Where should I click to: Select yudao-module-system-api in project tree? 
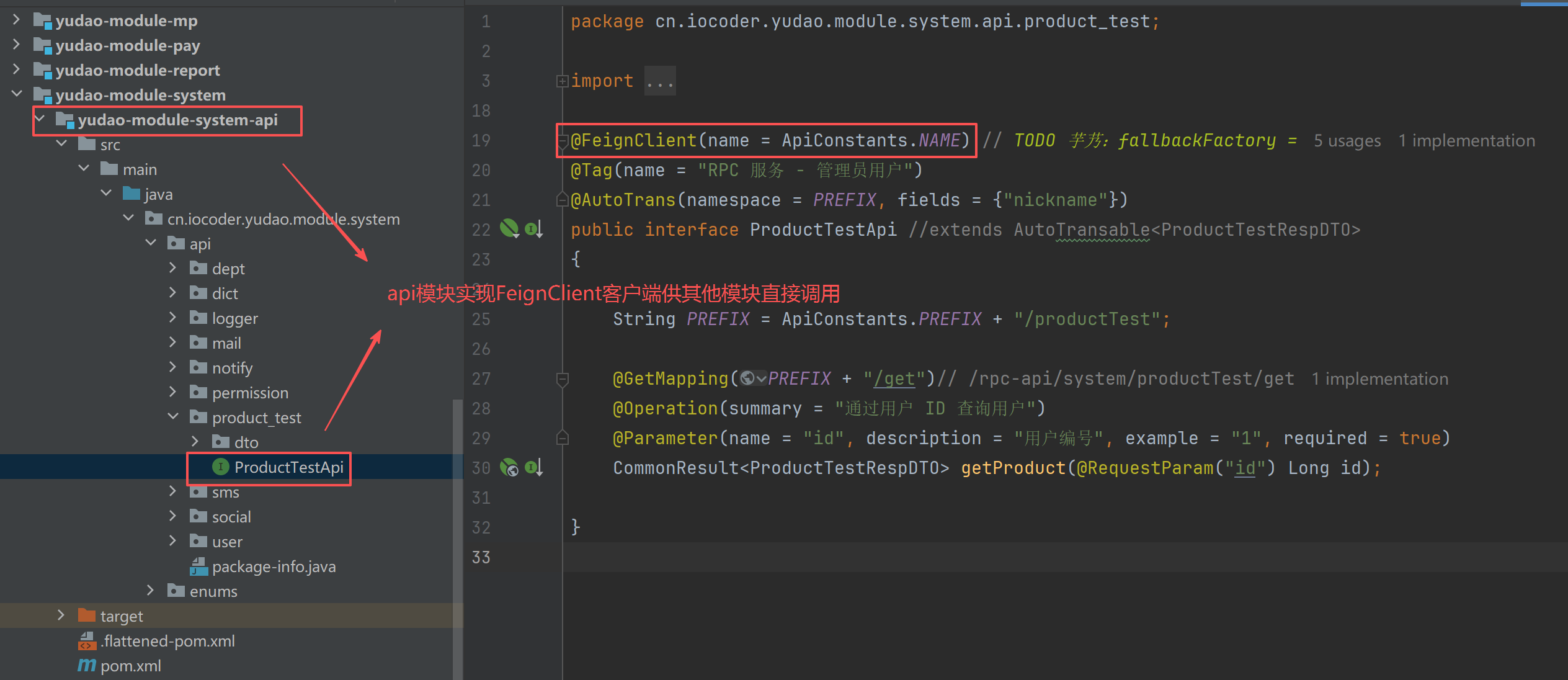point(177,120)
